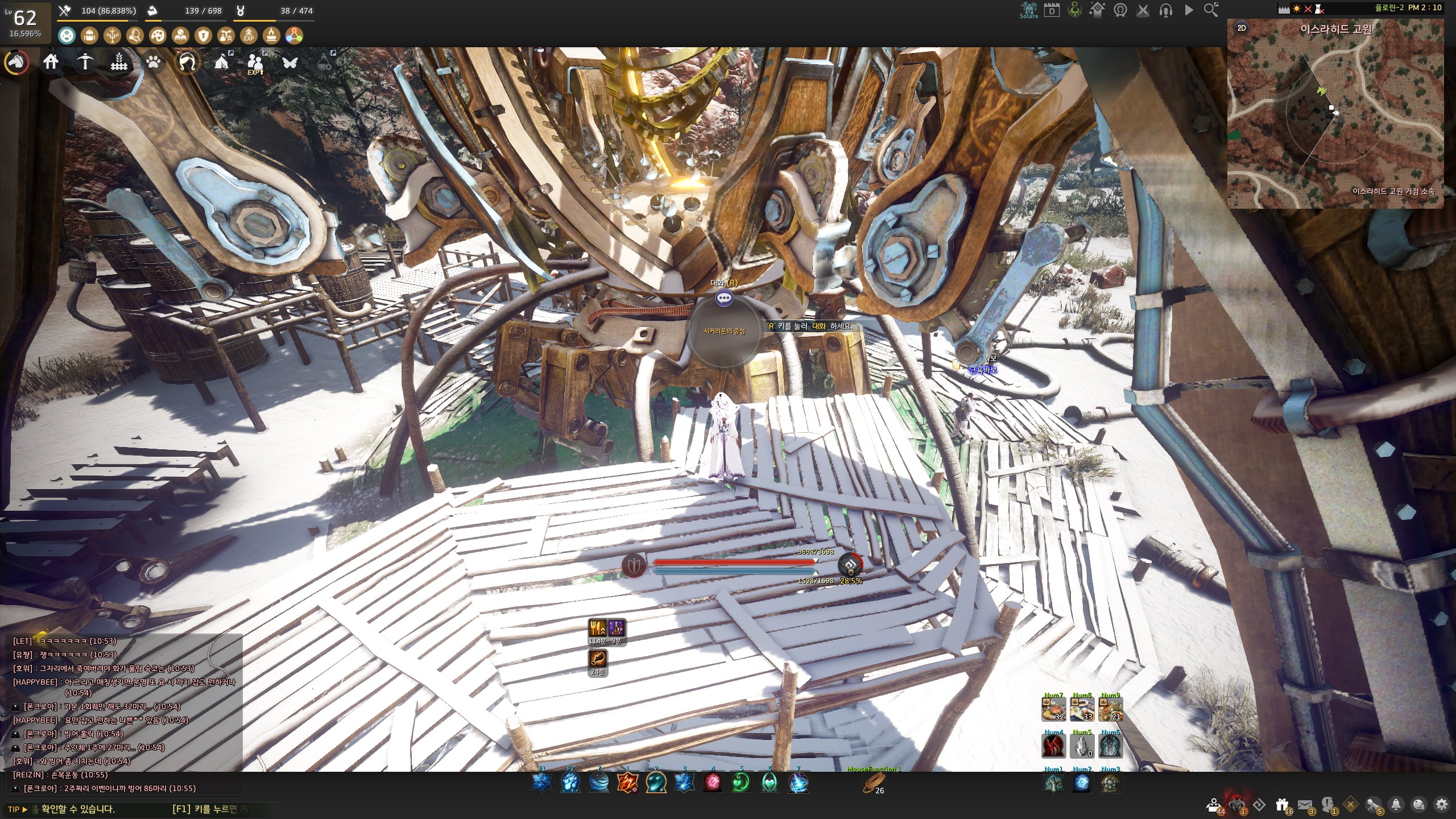Open the residence house icon
The height and width of the screenshot is (819, 1456).
coord(51,61)
